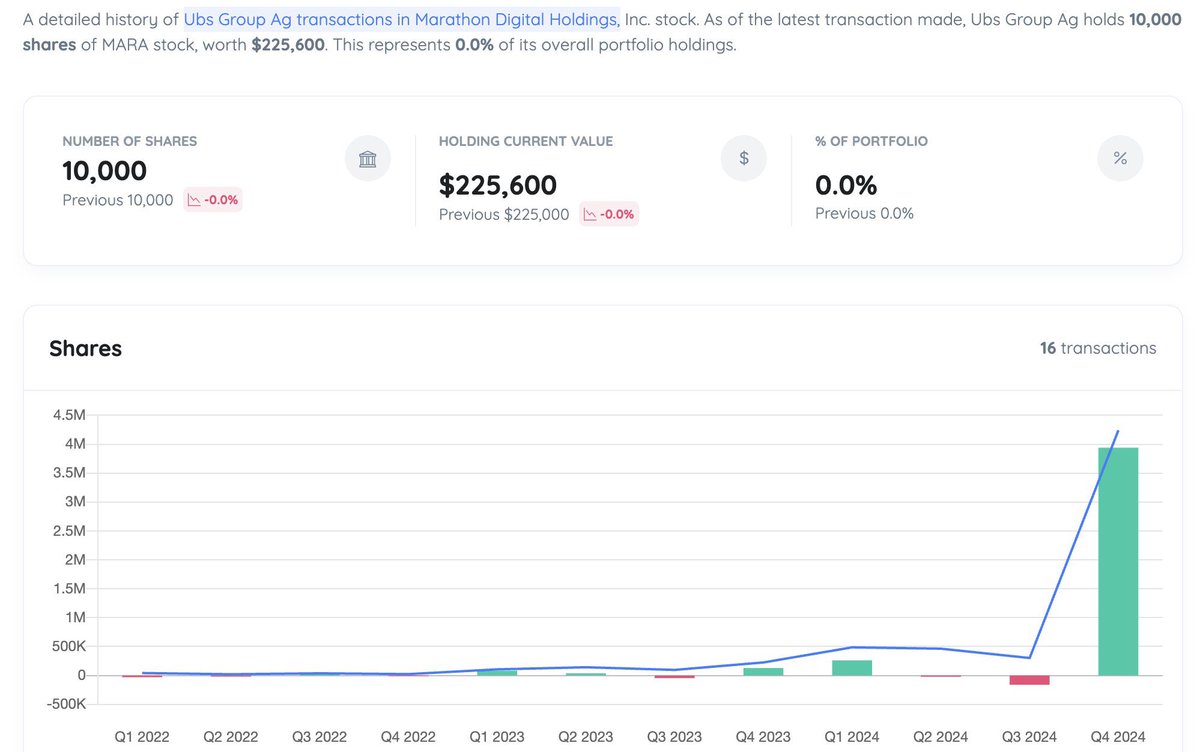The height and width of the screenshot is (752, 1200).
Task: Click the -500K y-axis label
Action: pos(64,704)
